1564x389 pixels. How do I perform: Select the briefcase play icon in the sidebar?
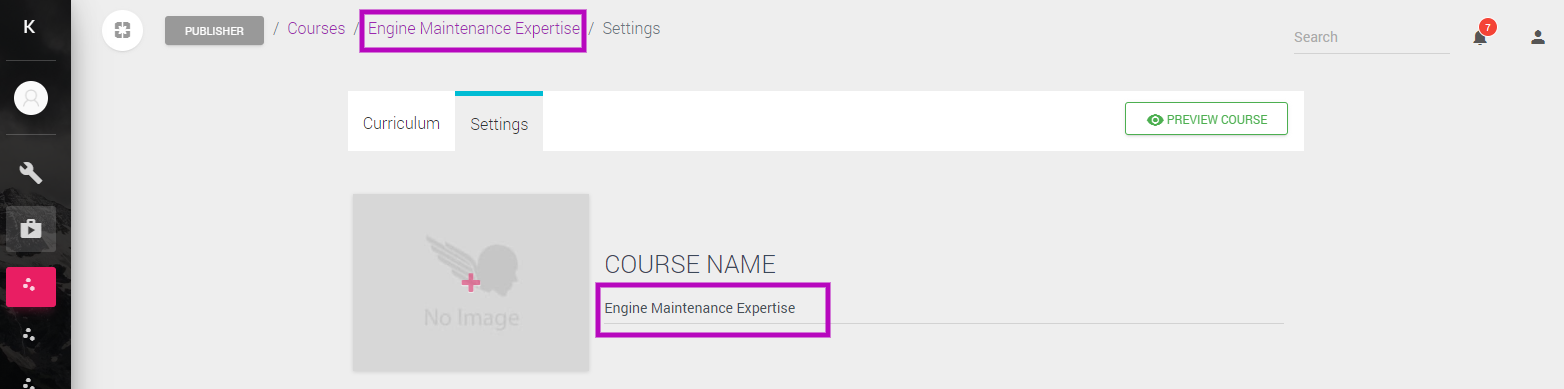[31, 229]
